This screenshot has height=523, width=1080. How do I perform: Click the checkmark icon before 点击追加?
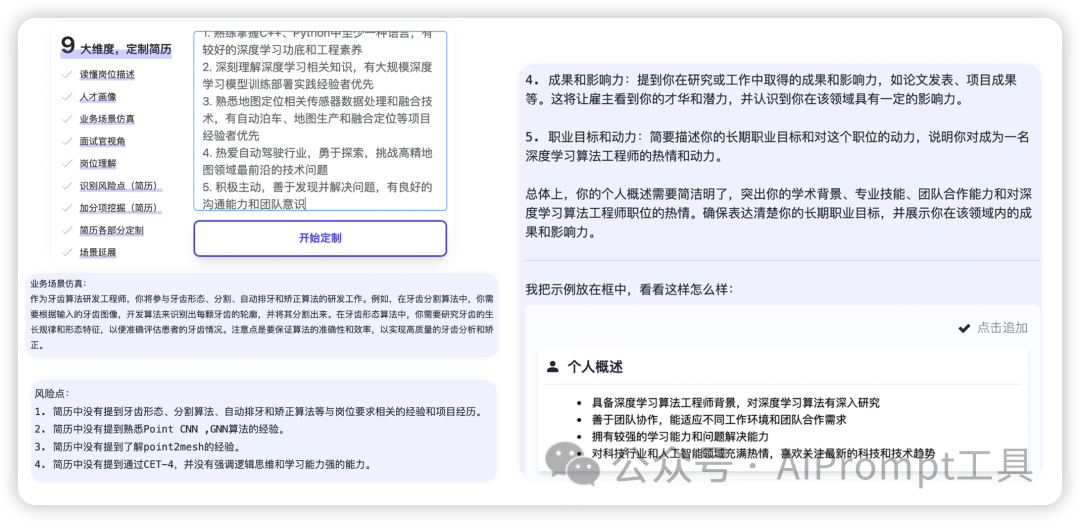[x=964, y=329]
